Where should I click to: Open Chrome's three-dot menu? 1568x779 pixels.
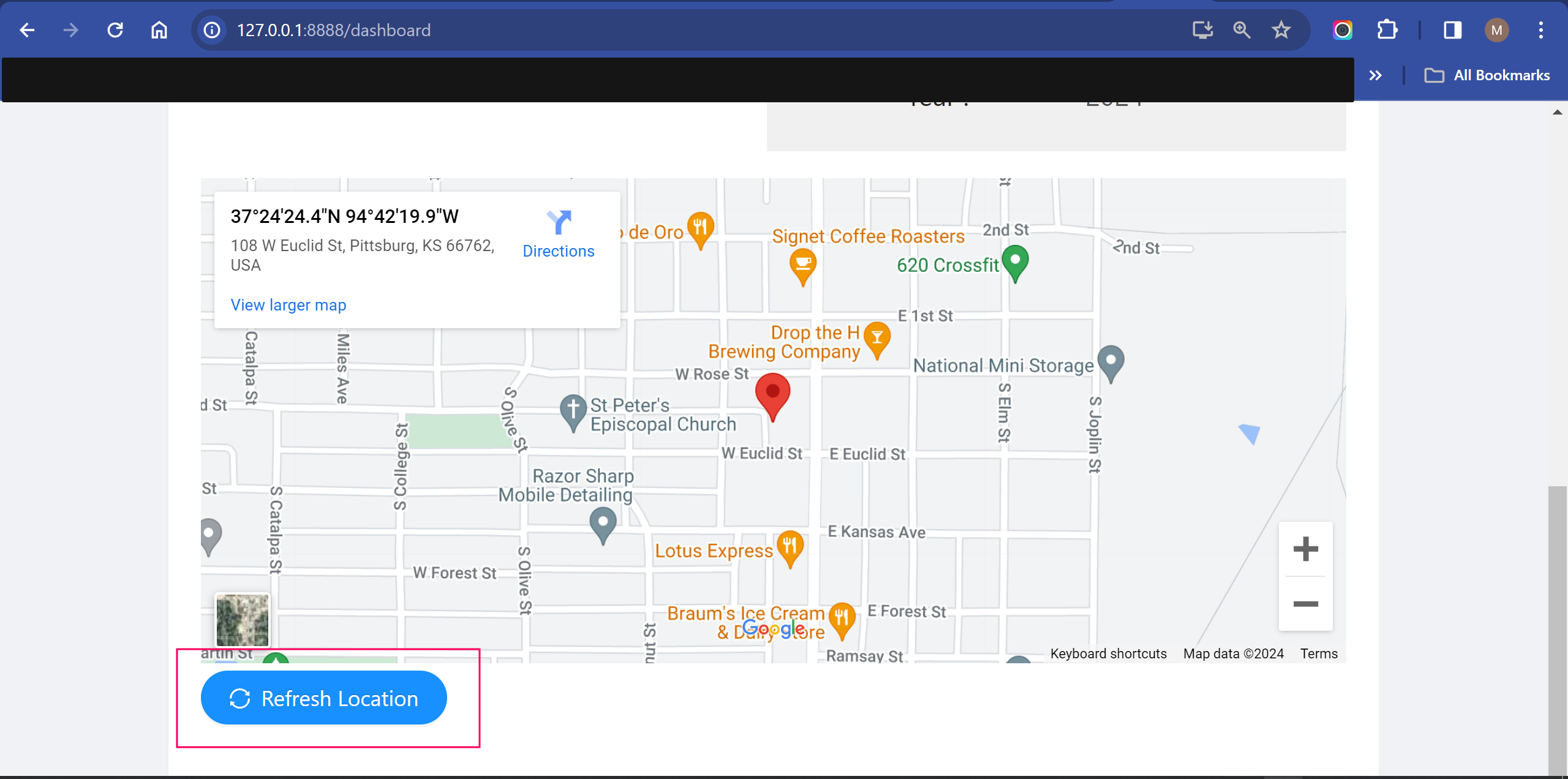coord(1541,30)
